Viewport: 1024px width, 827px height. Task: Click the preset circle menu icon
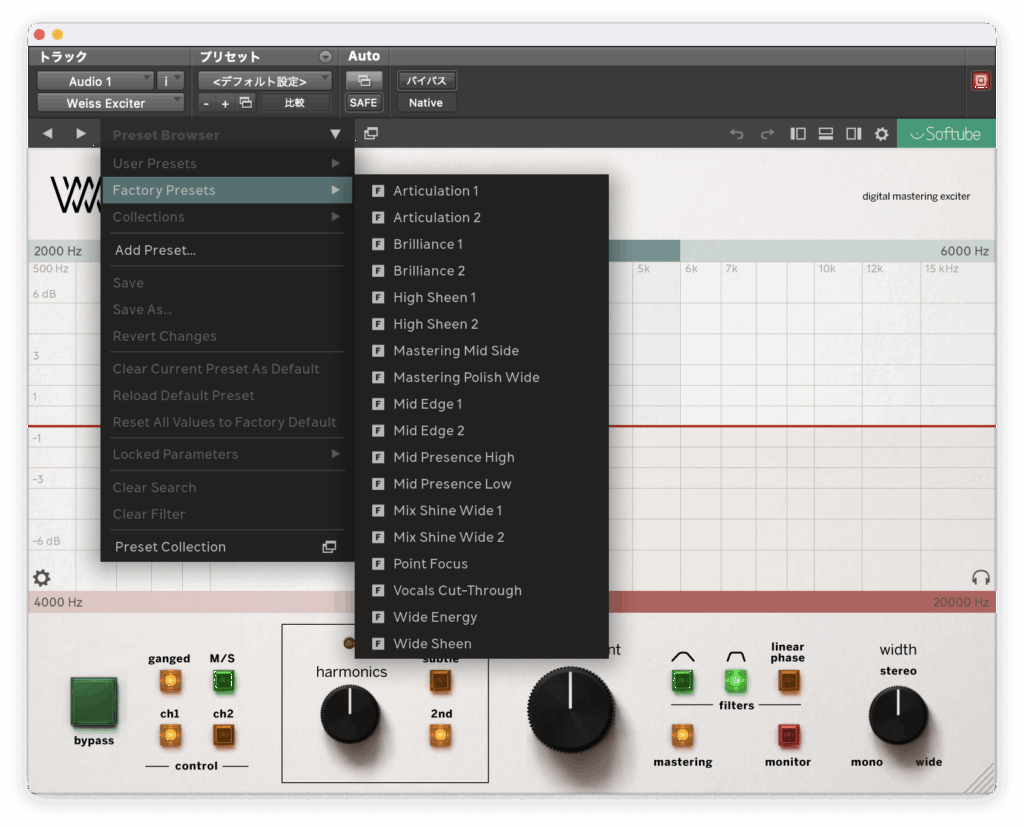[x=325, y=57]
